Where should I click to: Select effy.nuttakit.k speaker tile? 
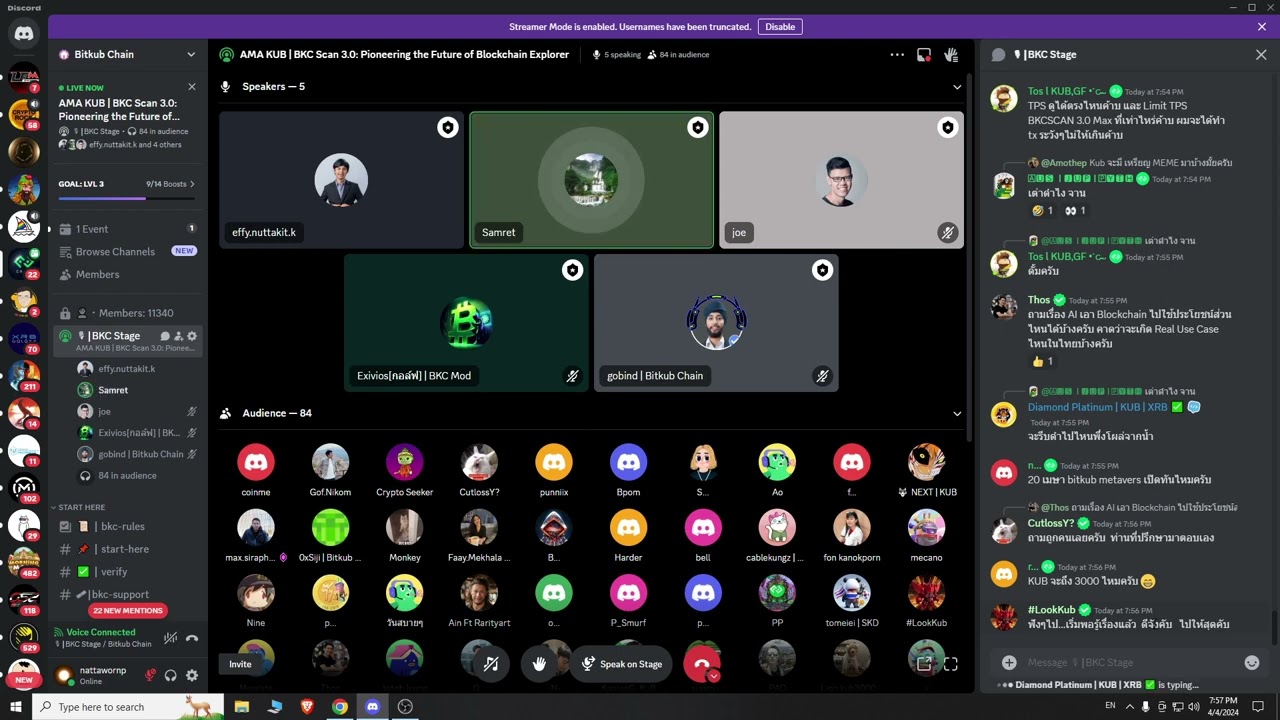[341, 180]
